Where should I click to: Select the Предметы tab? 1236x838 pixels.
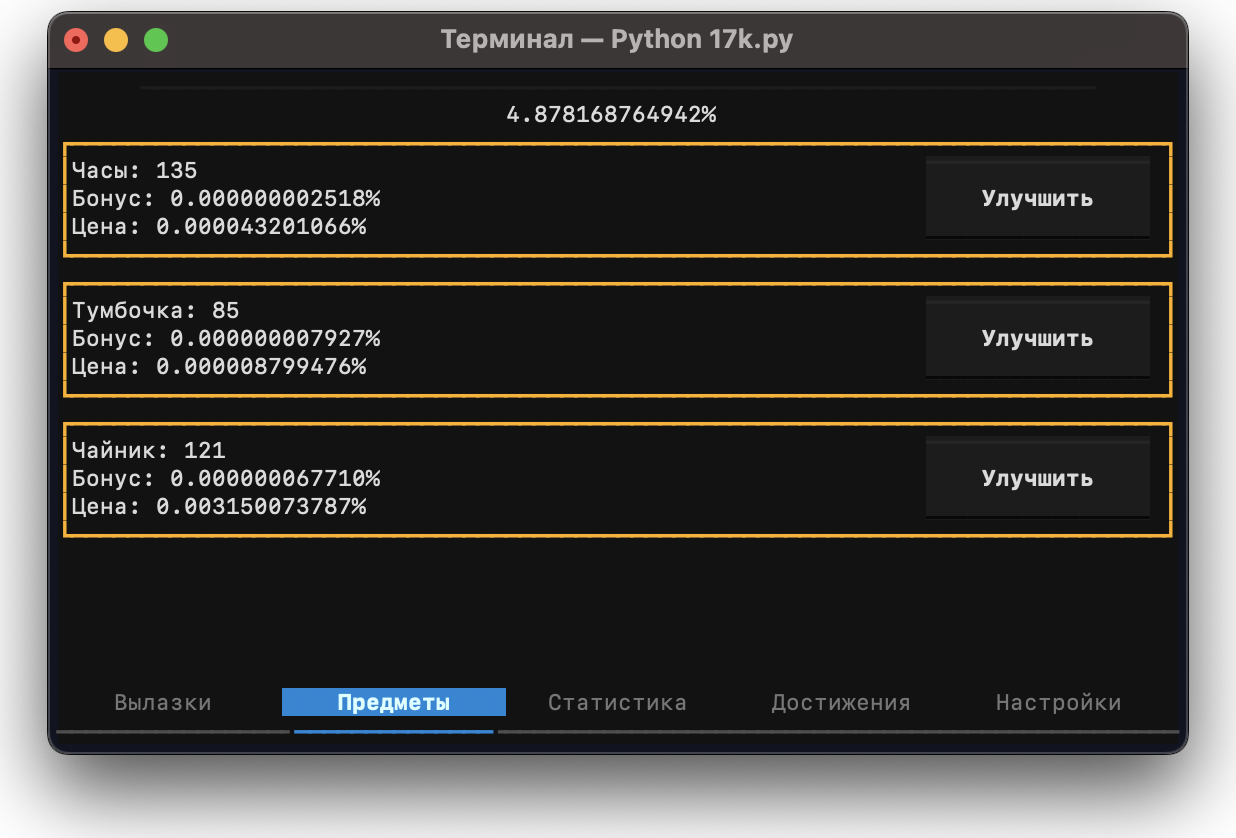[x=393, y=703]
